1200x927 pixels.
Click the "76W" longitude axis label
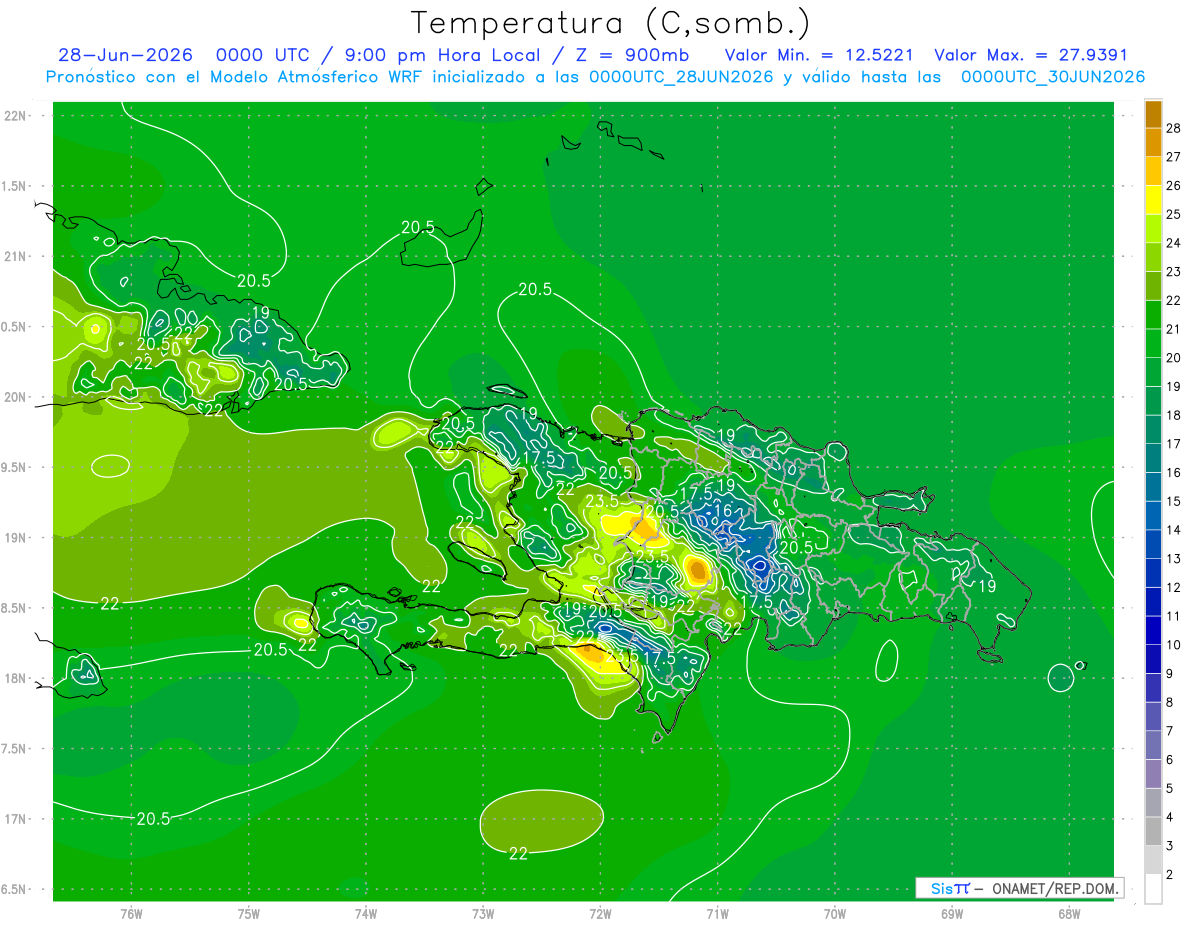[131, 913]
